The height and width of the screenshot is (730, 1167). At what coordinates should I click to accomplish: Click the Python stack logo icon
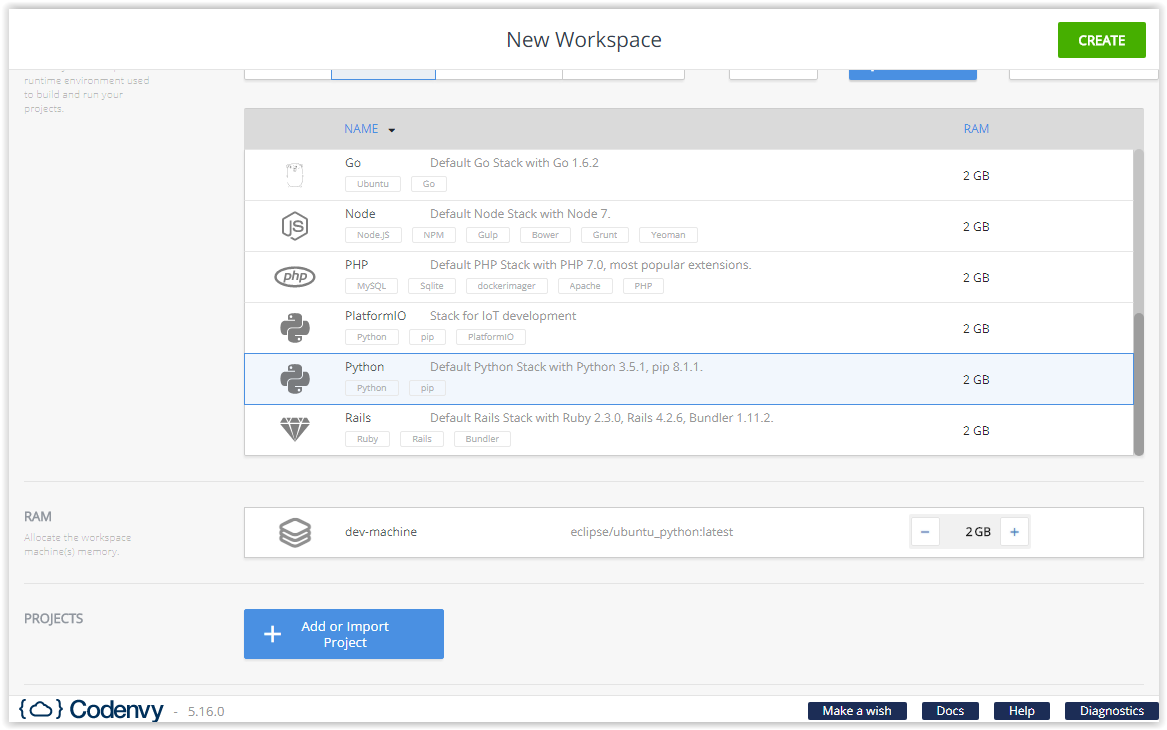click(x=295, y=380)
